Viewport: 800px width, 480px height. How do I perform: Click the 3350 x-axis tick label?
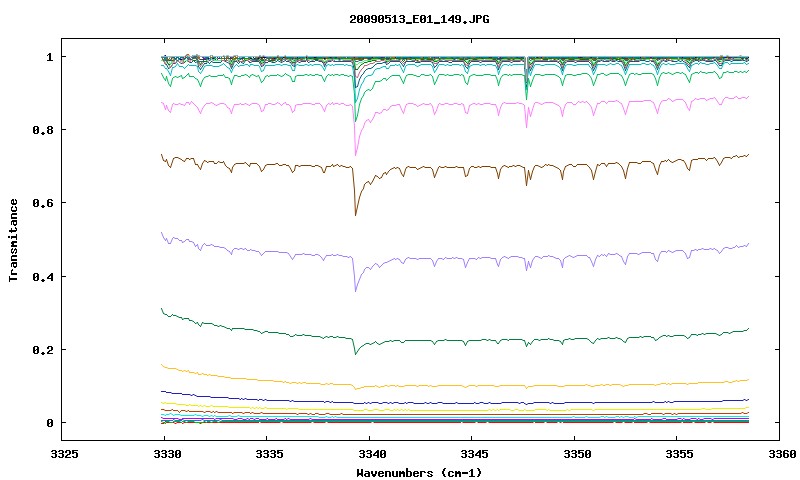pyautogui.click(x=577, y=454)
